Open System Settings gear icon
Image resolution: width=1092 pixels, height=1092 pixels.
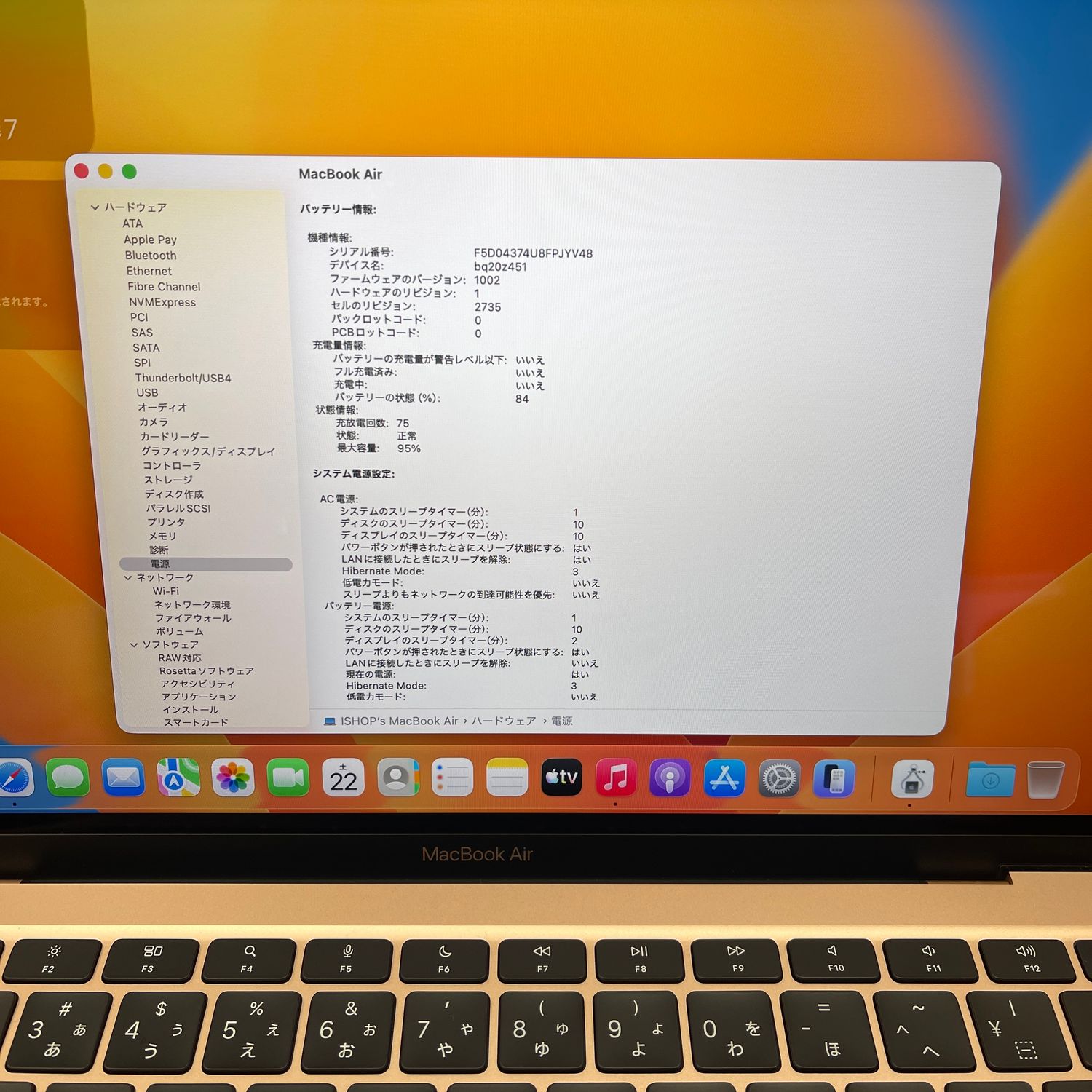pos(779,779)
